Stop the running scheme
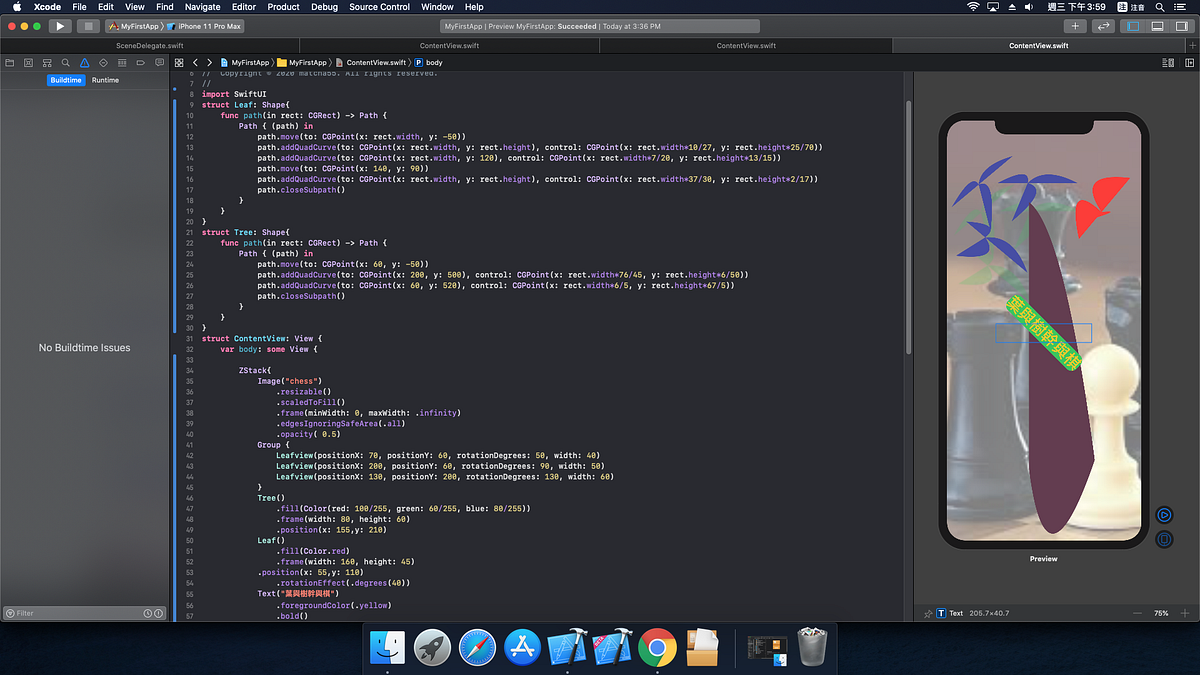The image size is (1200, 675). (88, 26)
